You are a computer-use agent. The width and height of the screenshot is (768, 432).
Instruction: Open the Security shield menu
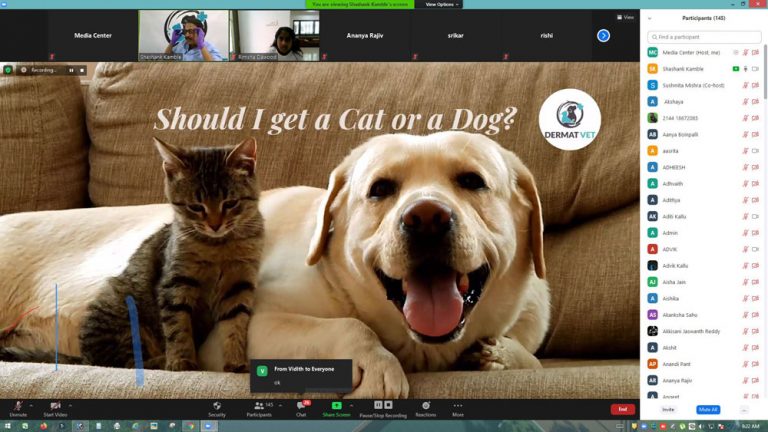[x=216, y=408]
